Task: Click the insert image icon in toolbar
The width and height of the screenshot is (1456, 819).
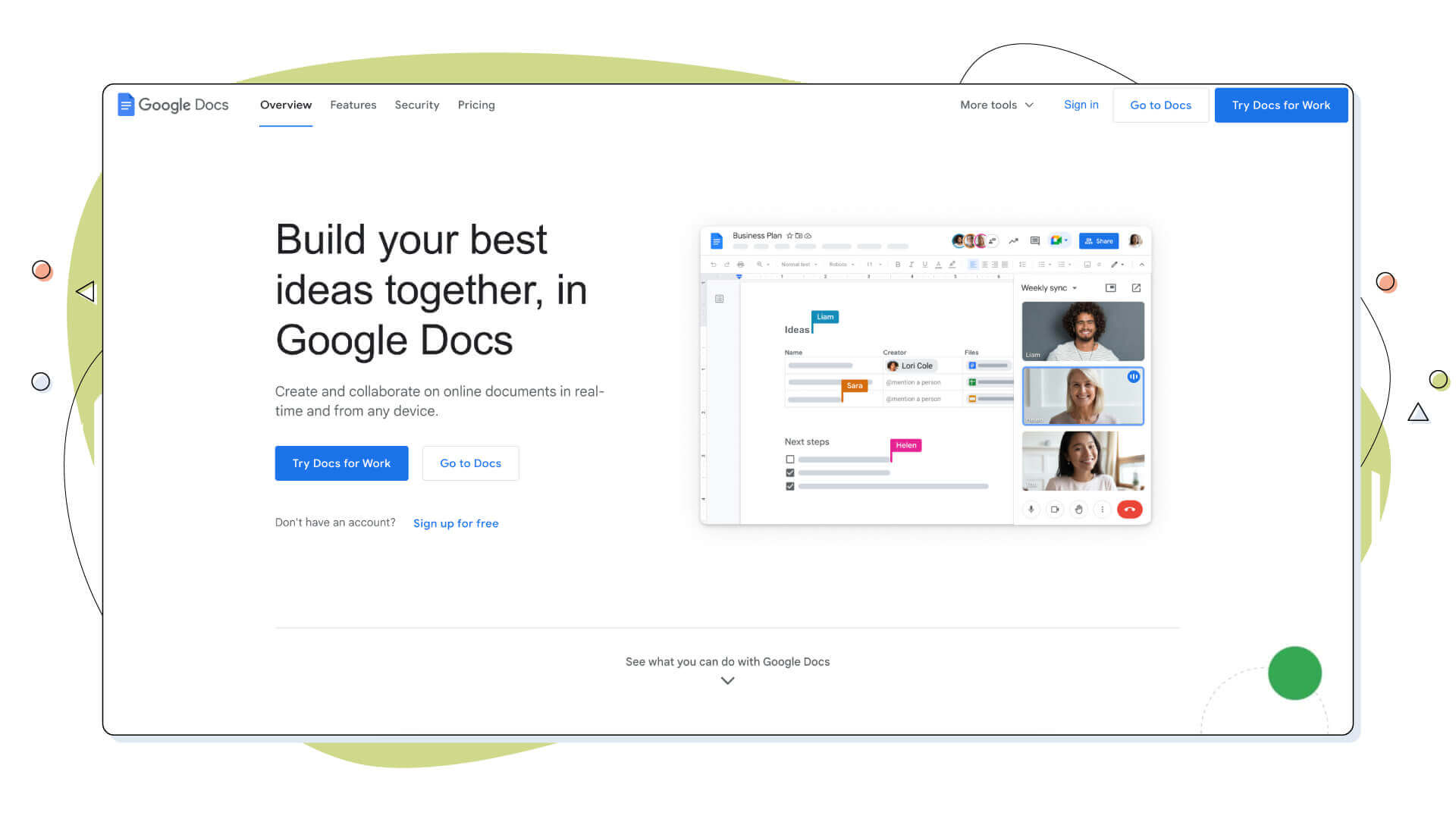Action: (x=1087, y=265)
